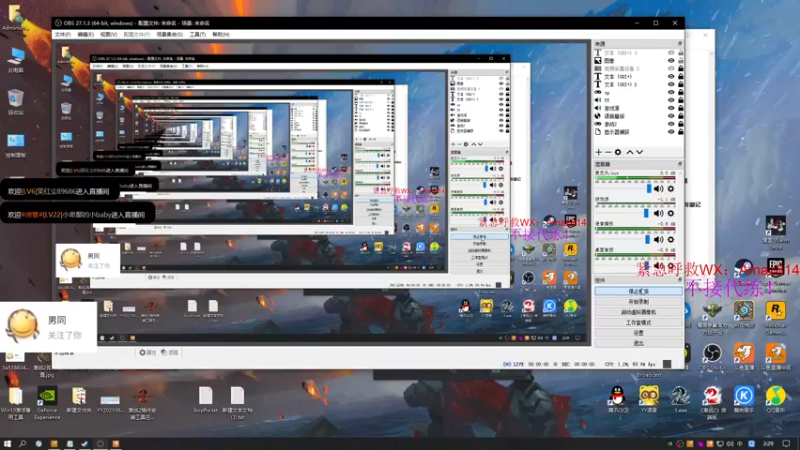
Task: Select 文本 (GDI+) 2 source row
Action: pos(638,84)
